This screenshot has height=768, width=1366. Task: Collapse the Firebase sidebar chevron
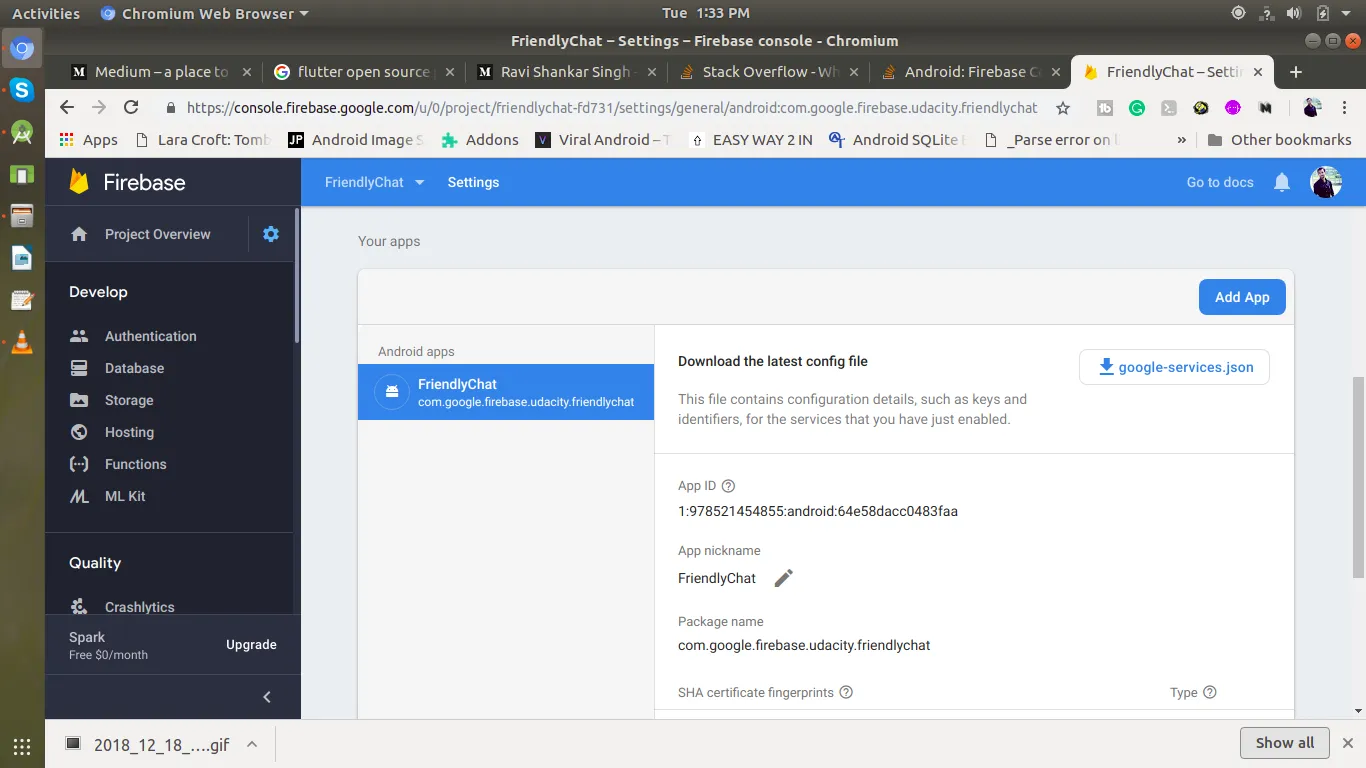pyautogui.click(x=267, y=697)
